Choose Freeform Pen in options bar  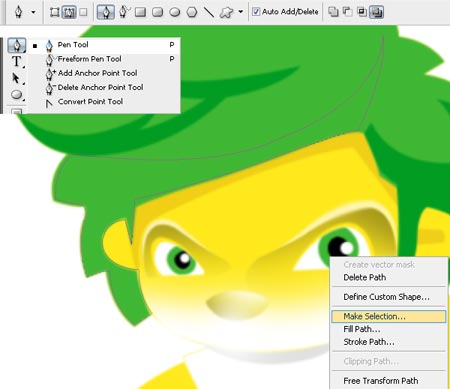(124, 12)
